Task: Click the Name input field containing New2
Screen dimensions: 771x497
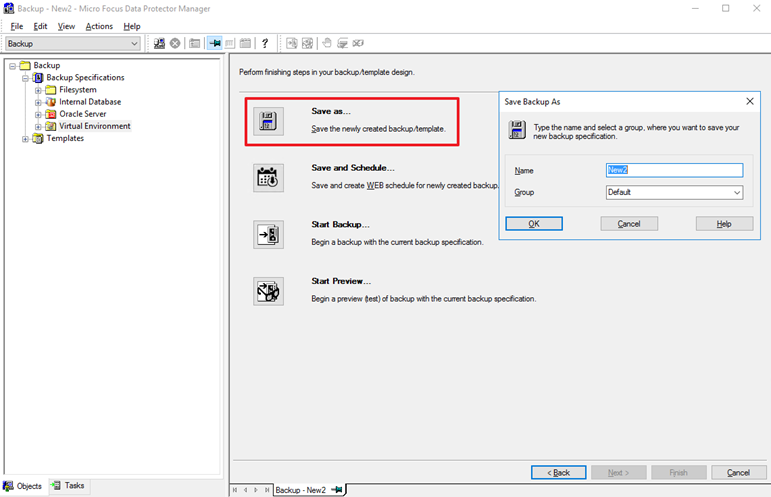Action: (x=674, y=170)
